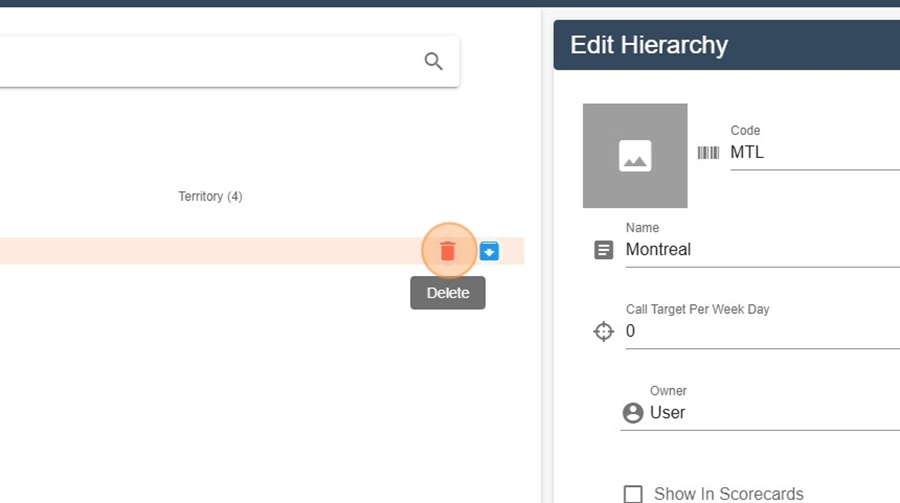
Task: Click the crosshair target icon
Action: (x=603, y=331)
